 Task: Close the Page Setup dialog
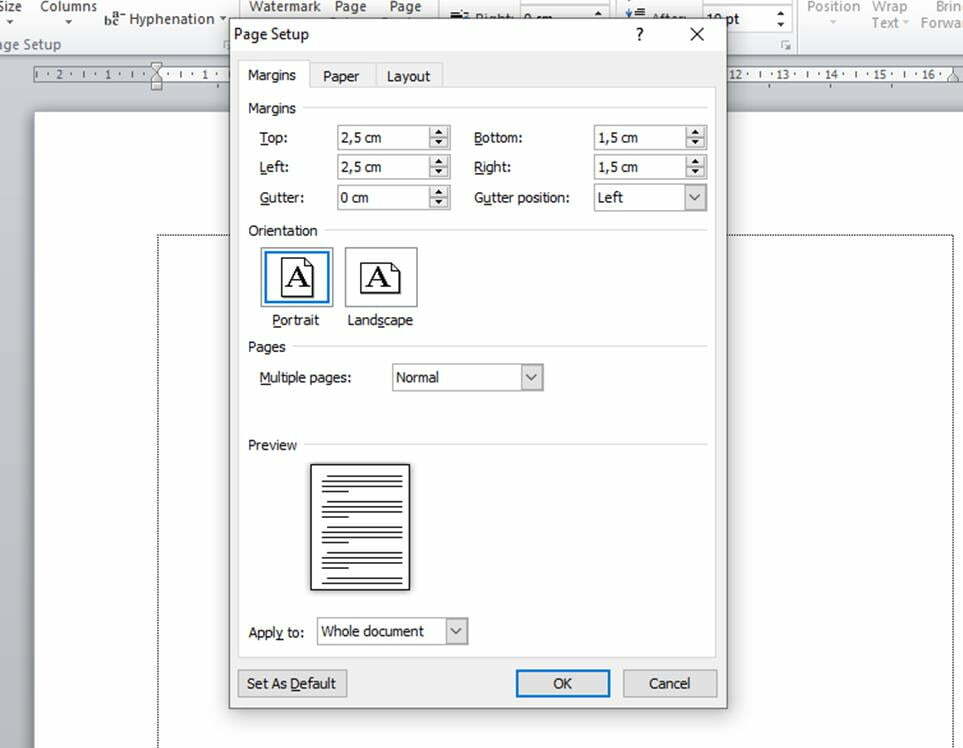(697, 34)
